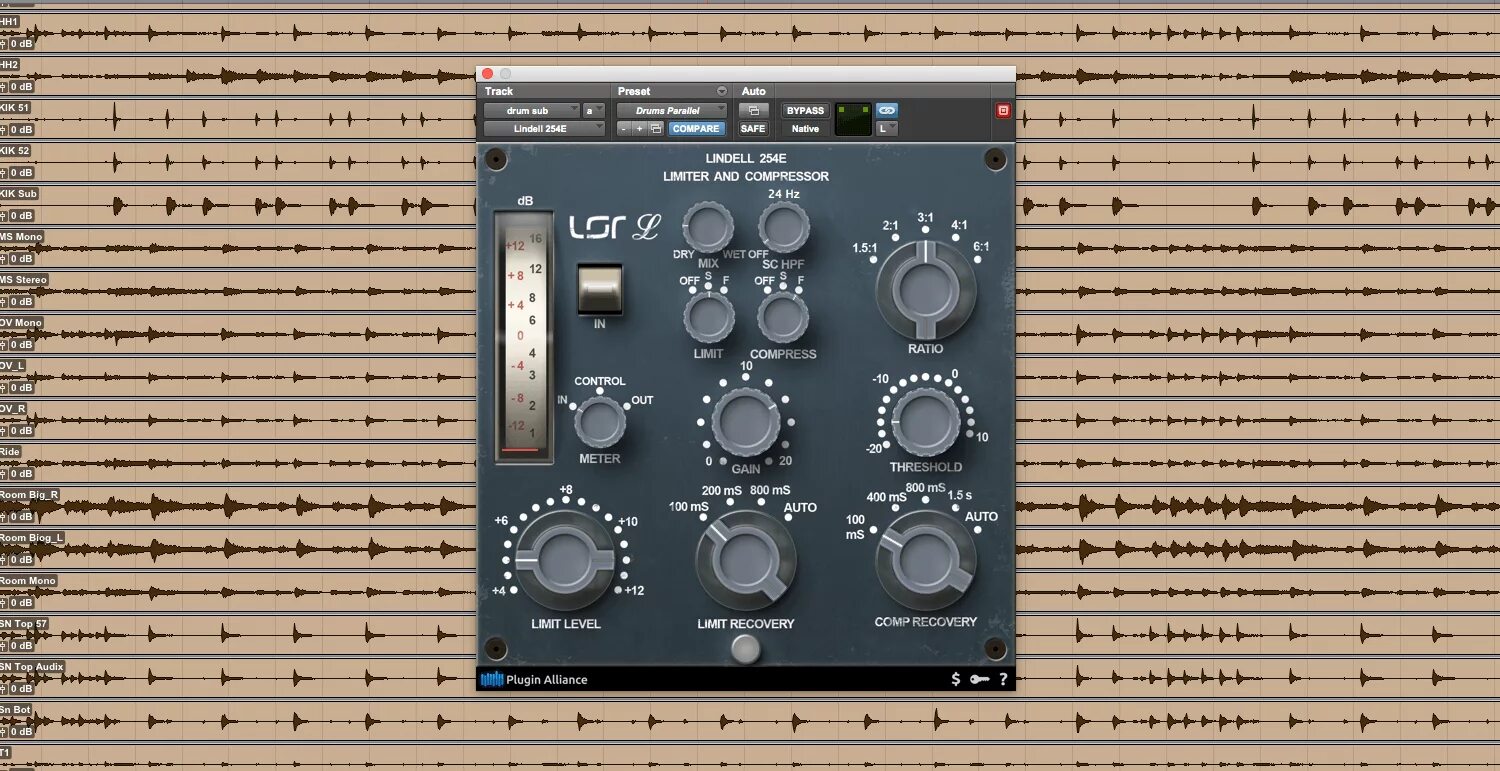Open the license key icon

979,680
